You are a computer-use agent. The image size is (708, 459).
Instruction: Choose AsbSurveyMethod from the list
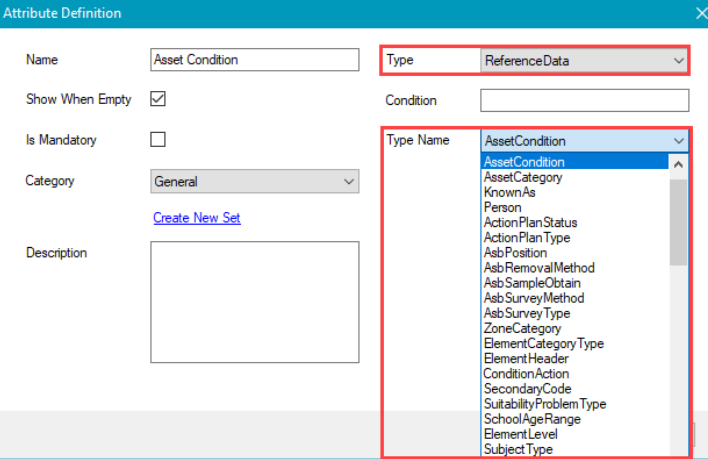534,298
